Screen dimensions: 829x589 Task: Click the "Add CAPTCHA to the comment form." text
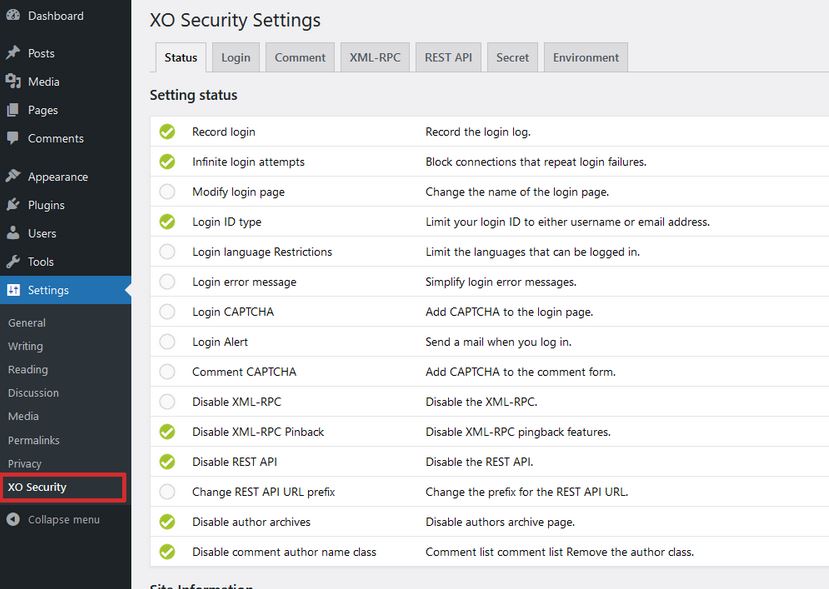[x=521, y=372]
